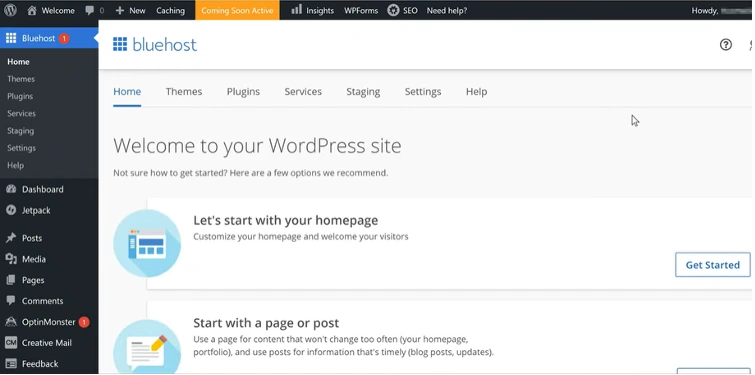
Task: Open Plugins in sidebar submenu
Action: [20, 96]
